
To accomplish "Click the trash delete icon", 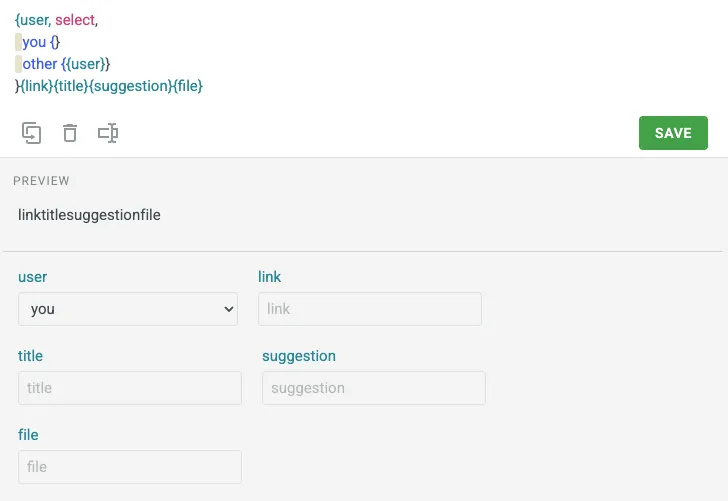I will pos(70,133).
